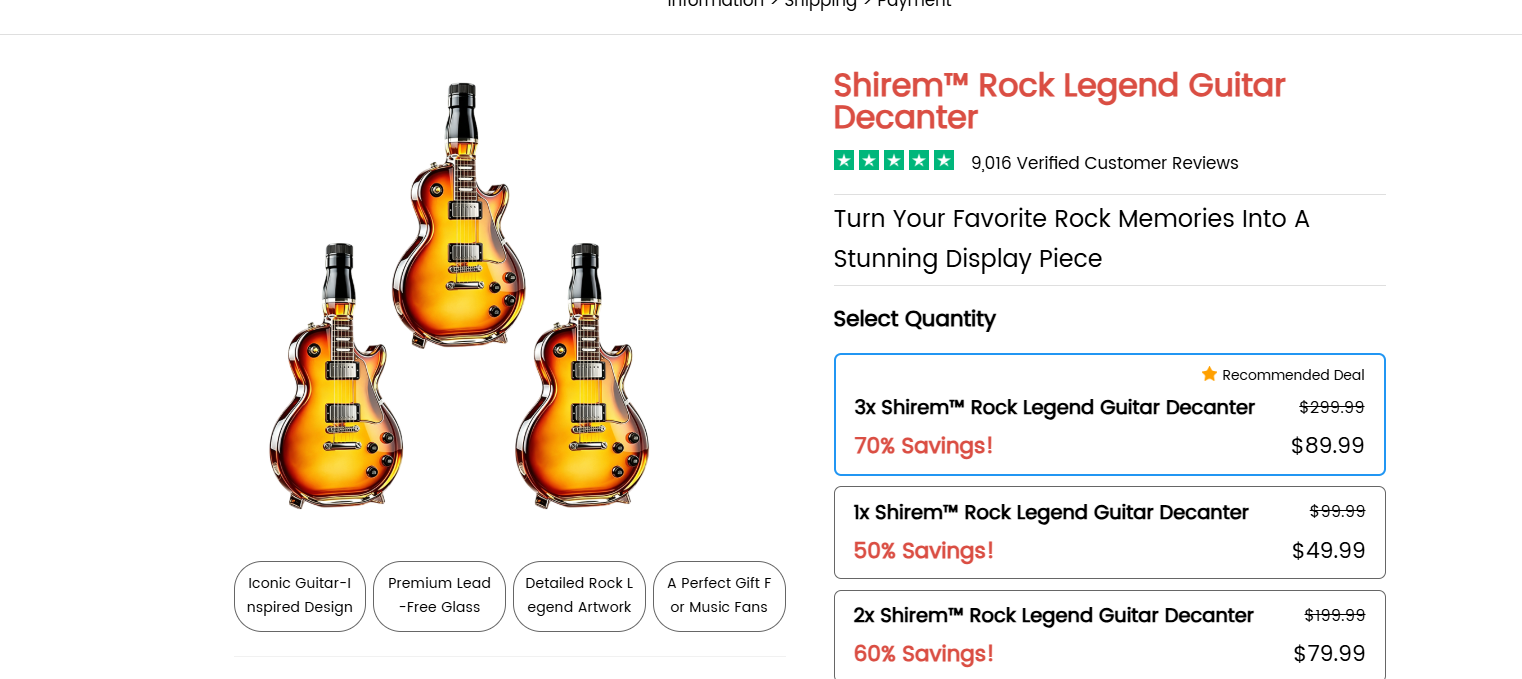This screenshot has width=1522, height=679.
Task: Click the first green review star
Action: pos(844,160)
